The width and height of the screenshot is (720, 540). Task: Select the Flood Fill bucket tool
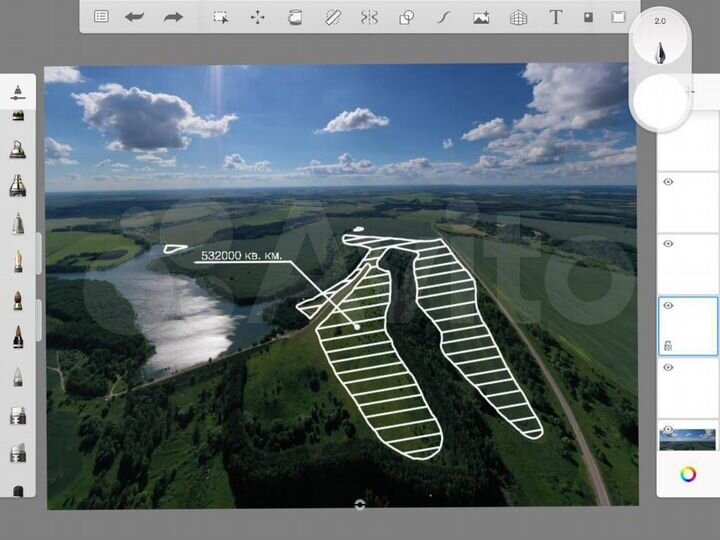point(295,17)
